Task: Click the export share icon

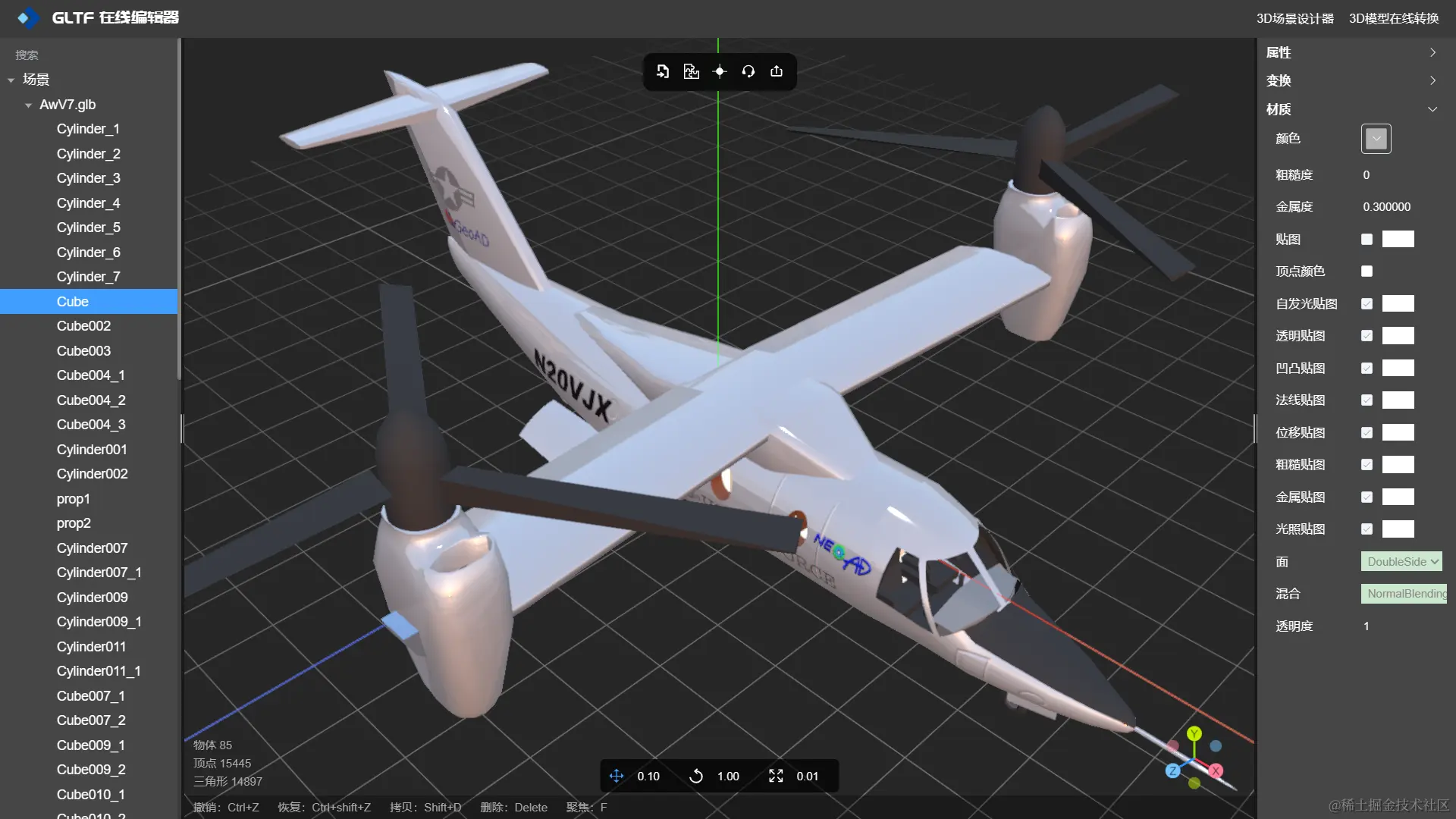Action: click(x=777, y=71)
